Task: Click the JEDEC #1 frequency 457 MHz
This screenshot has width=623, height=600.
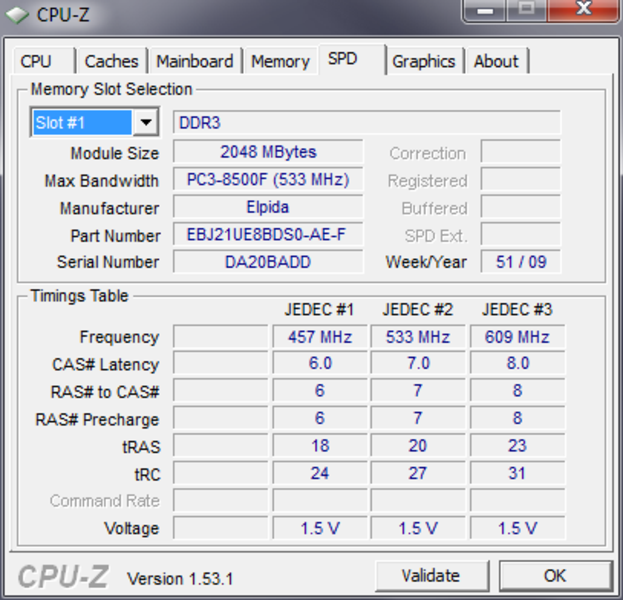Action: click(x=320, y=337)
